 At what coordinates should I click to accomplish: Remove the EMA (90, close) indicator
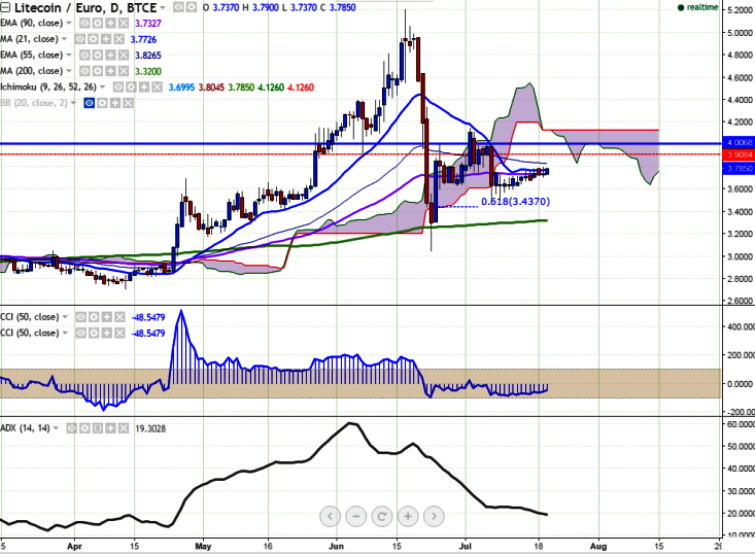(x=123, y=23)
